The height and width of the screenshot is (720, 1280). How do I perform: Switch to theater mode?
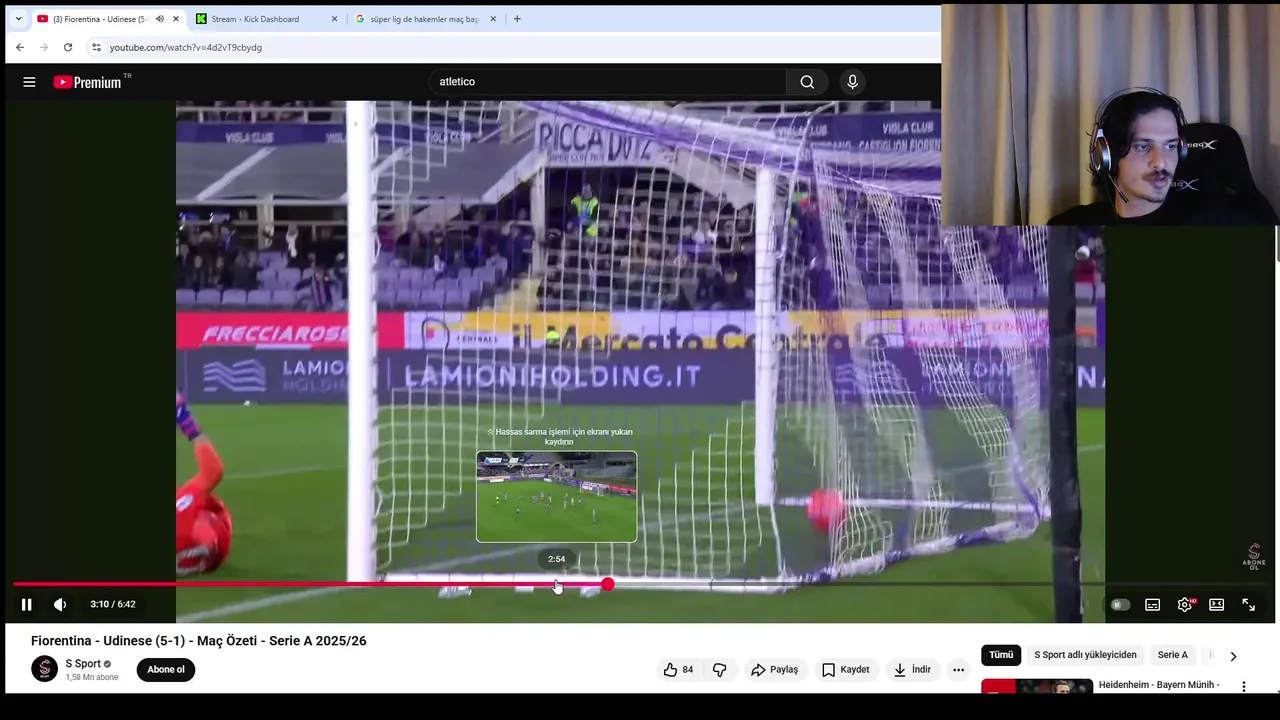point(1217,604)
